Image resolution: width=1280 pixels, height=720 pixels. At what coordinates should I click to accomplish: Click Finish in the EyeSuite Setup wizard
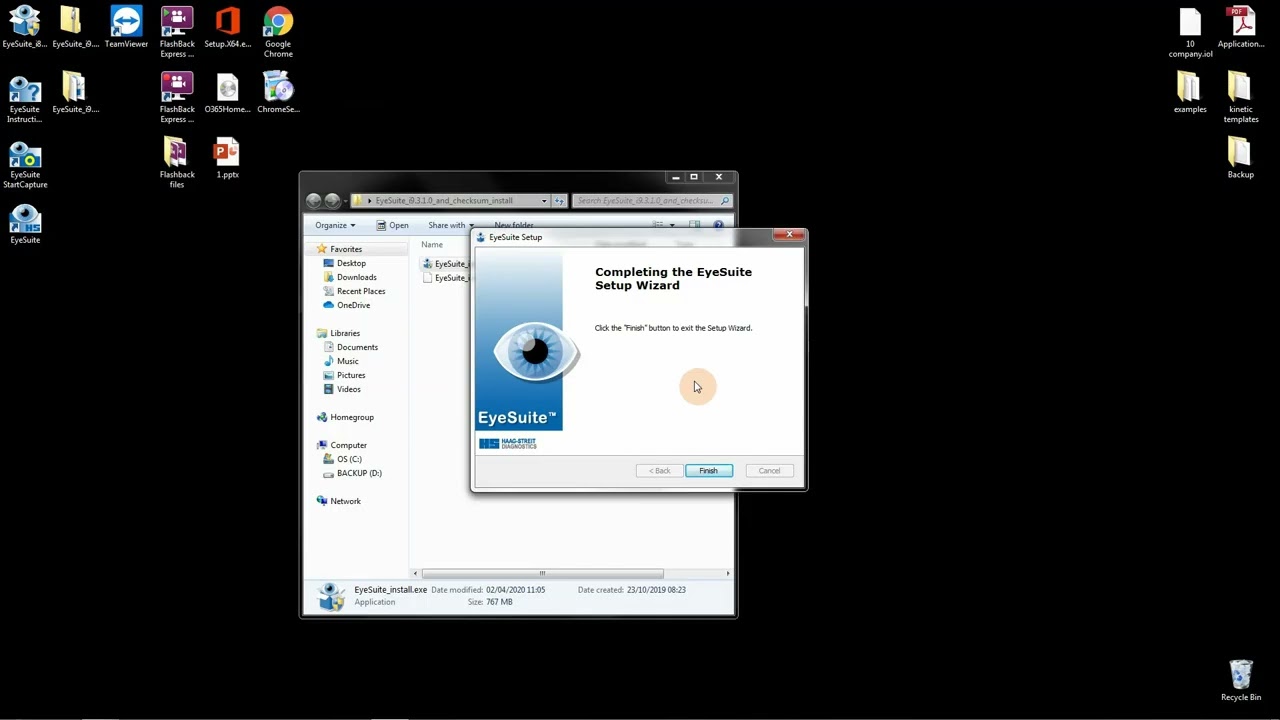click(708, 470)
